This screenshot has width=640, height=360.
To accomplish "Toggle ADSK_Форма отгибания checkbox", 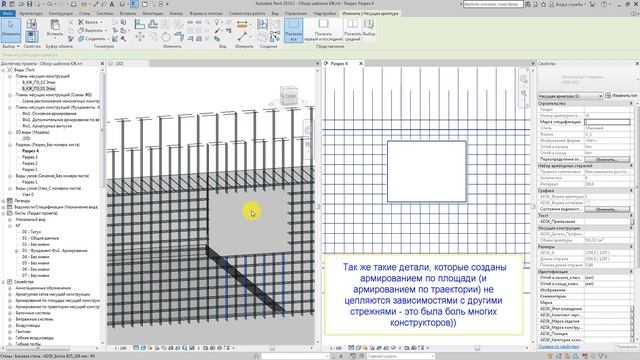I will pos(587,203).
